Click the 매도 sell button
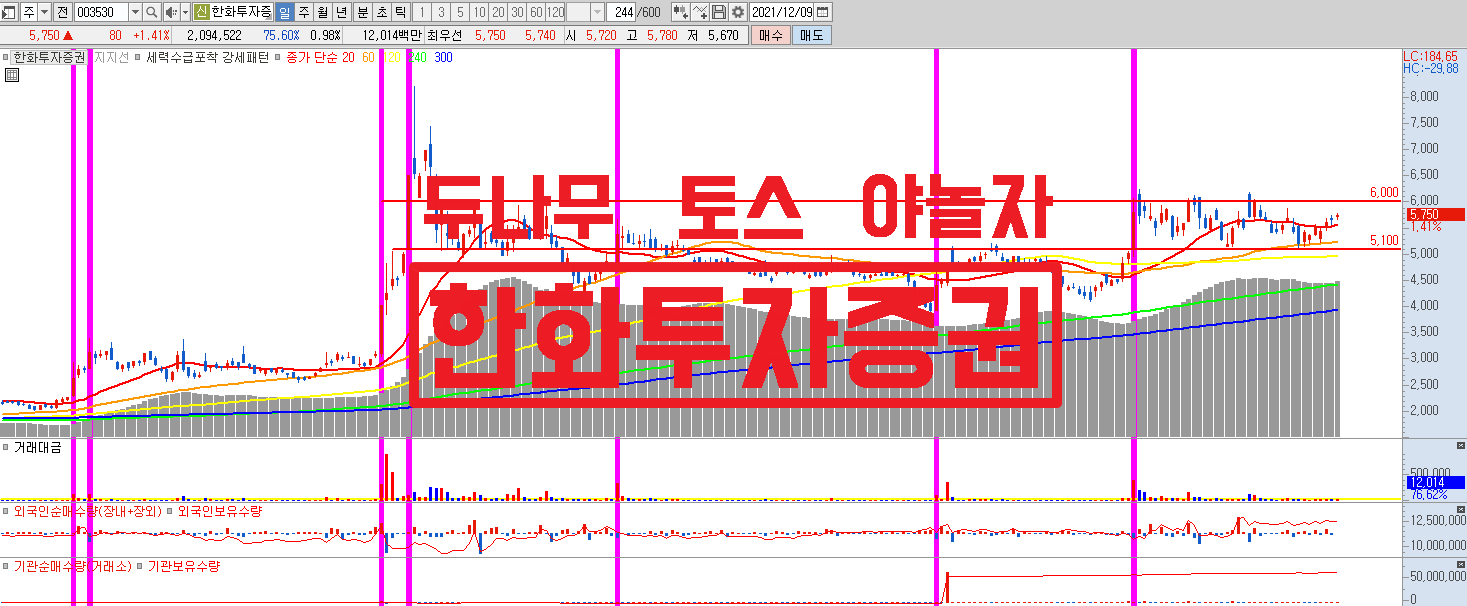 (811, 35)
